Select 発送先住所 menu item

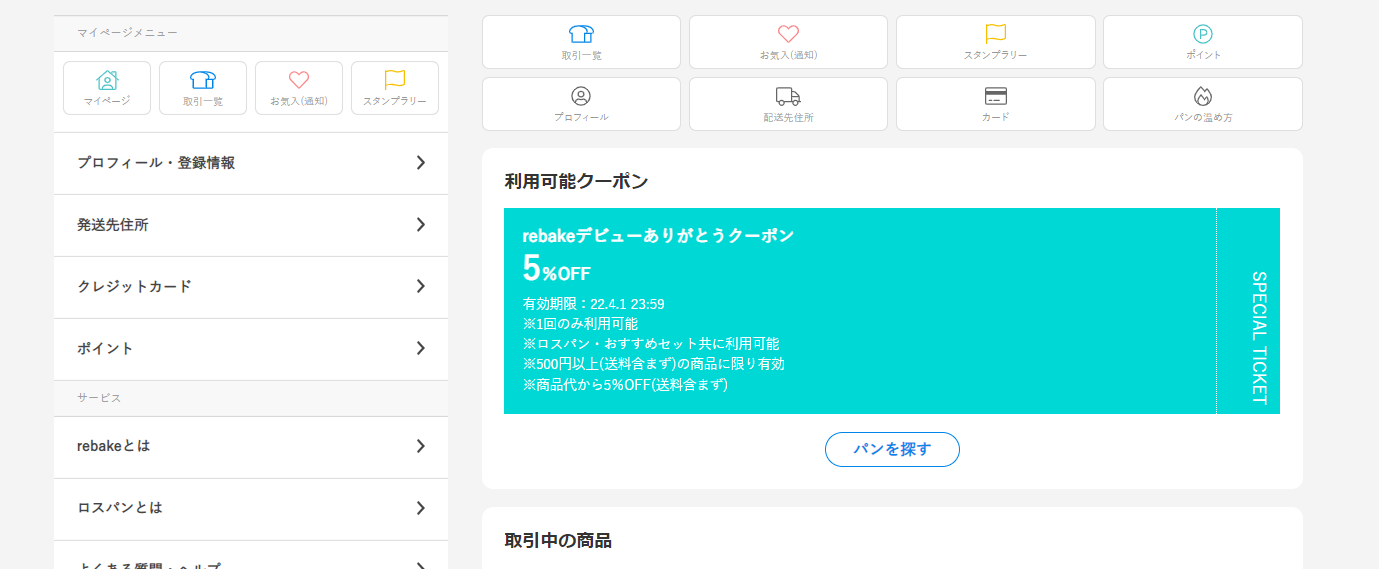pos(250,225)
